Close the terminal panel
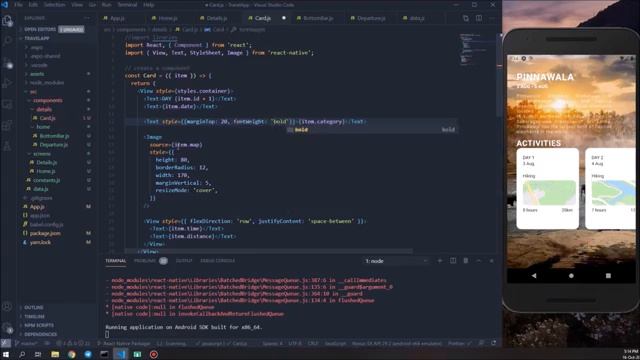This screenshot has height=360, width=640. 491,260
